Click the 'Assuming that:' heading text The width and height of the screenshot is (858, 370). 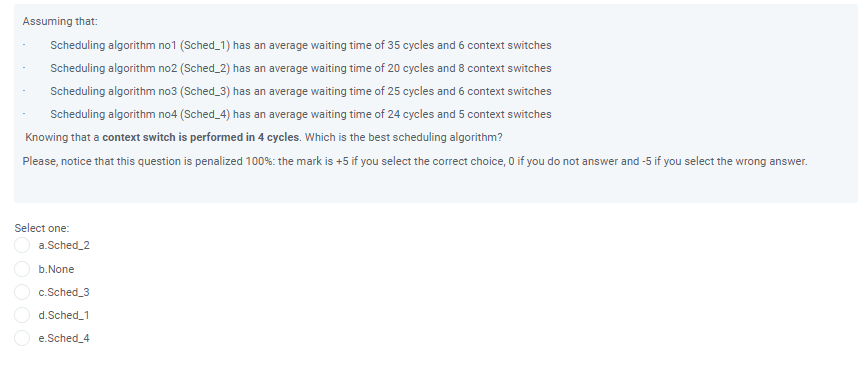coord(60,21)
